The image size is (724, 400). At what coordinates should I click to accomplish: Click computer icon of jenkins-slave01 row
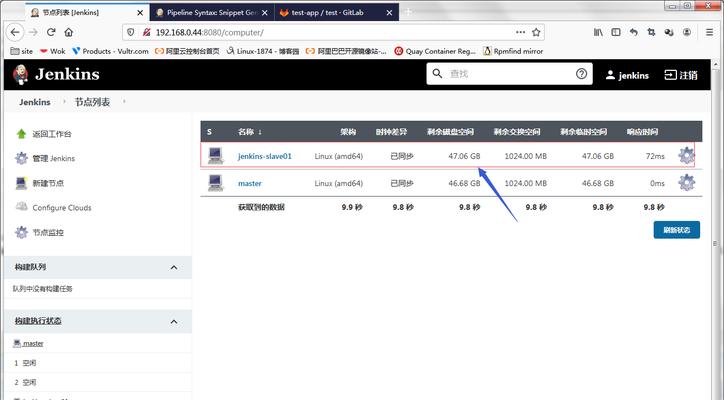216,156
